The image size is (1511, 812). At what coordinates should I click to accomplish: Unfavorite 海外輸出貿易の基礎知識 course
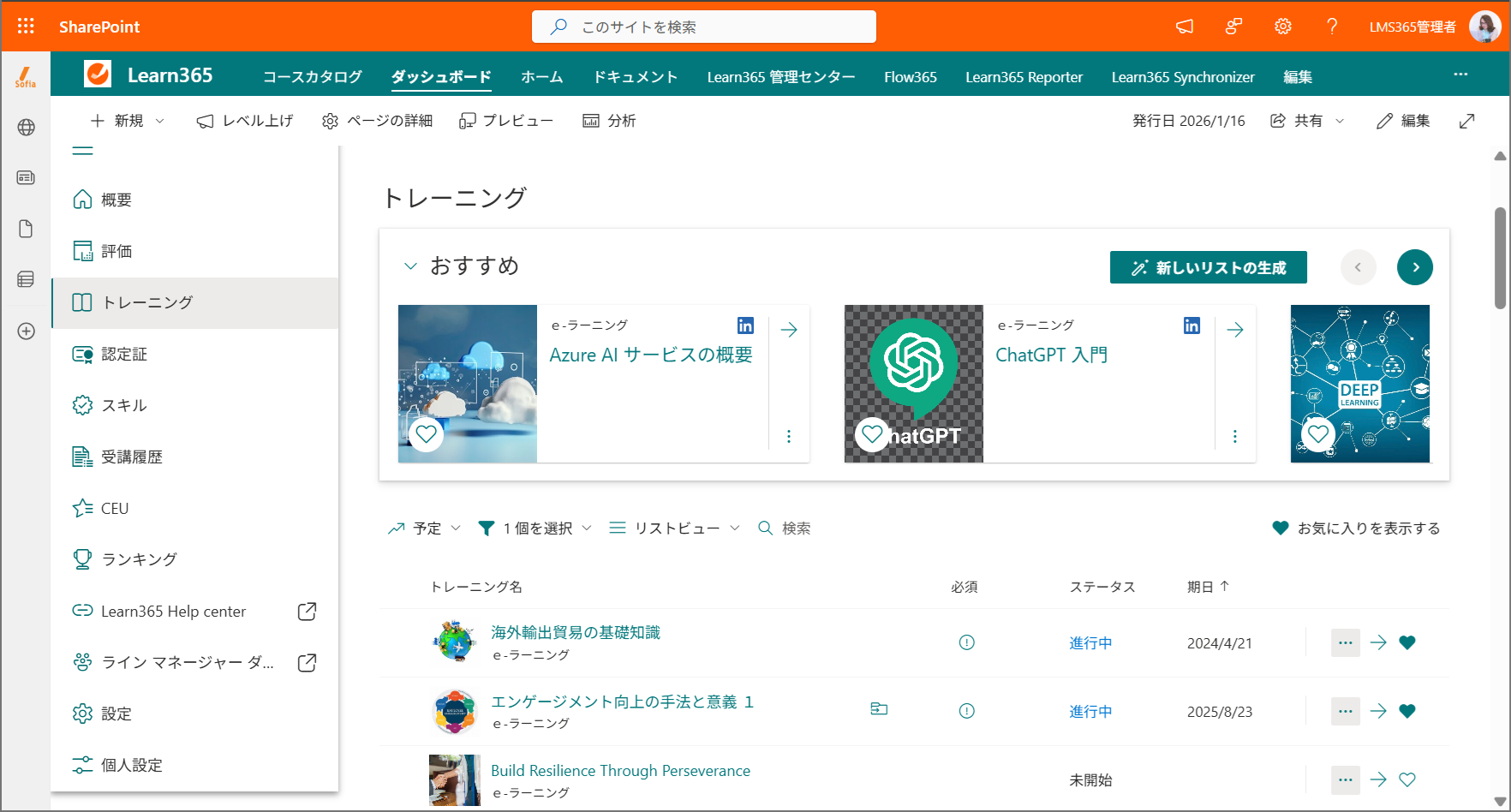point(1407,642)
